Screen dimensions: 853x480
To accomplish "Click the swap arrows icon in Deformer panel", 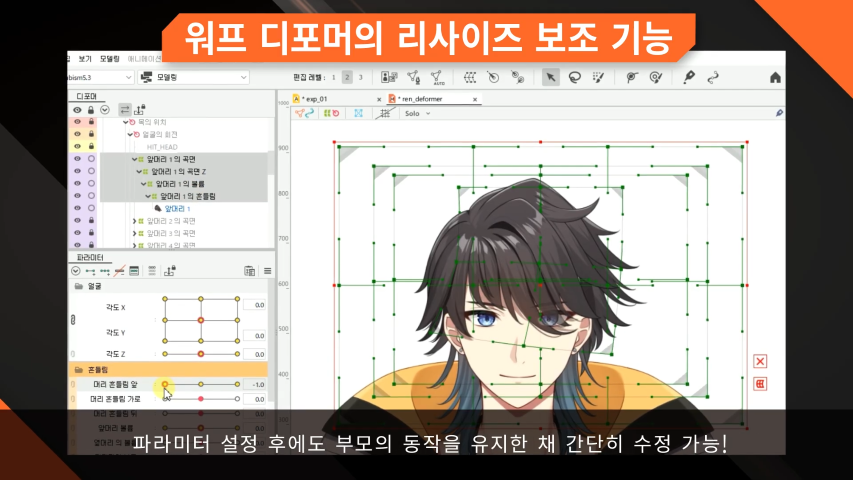I will pyautogui.click(x=125, y=110).
